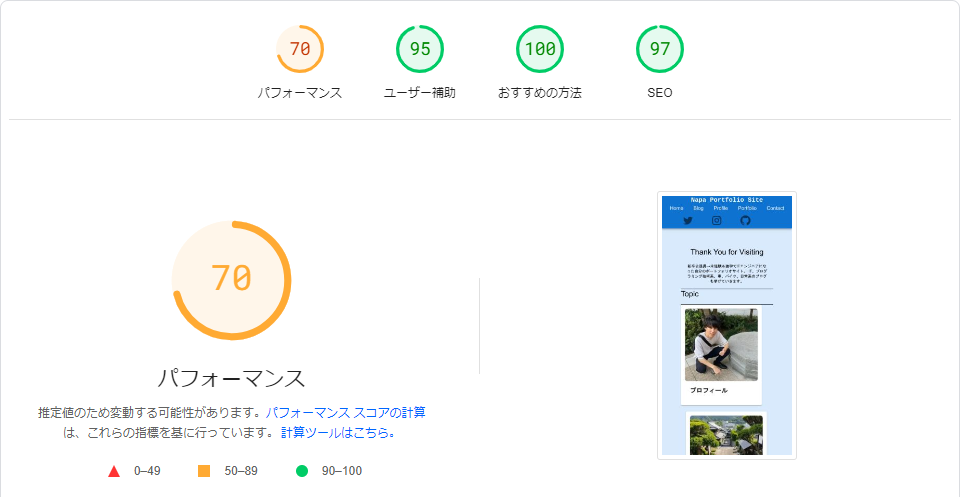Click the red triangle 0–49 legend icon
Screen dimensions: 961x497
[x=113, y=471]
